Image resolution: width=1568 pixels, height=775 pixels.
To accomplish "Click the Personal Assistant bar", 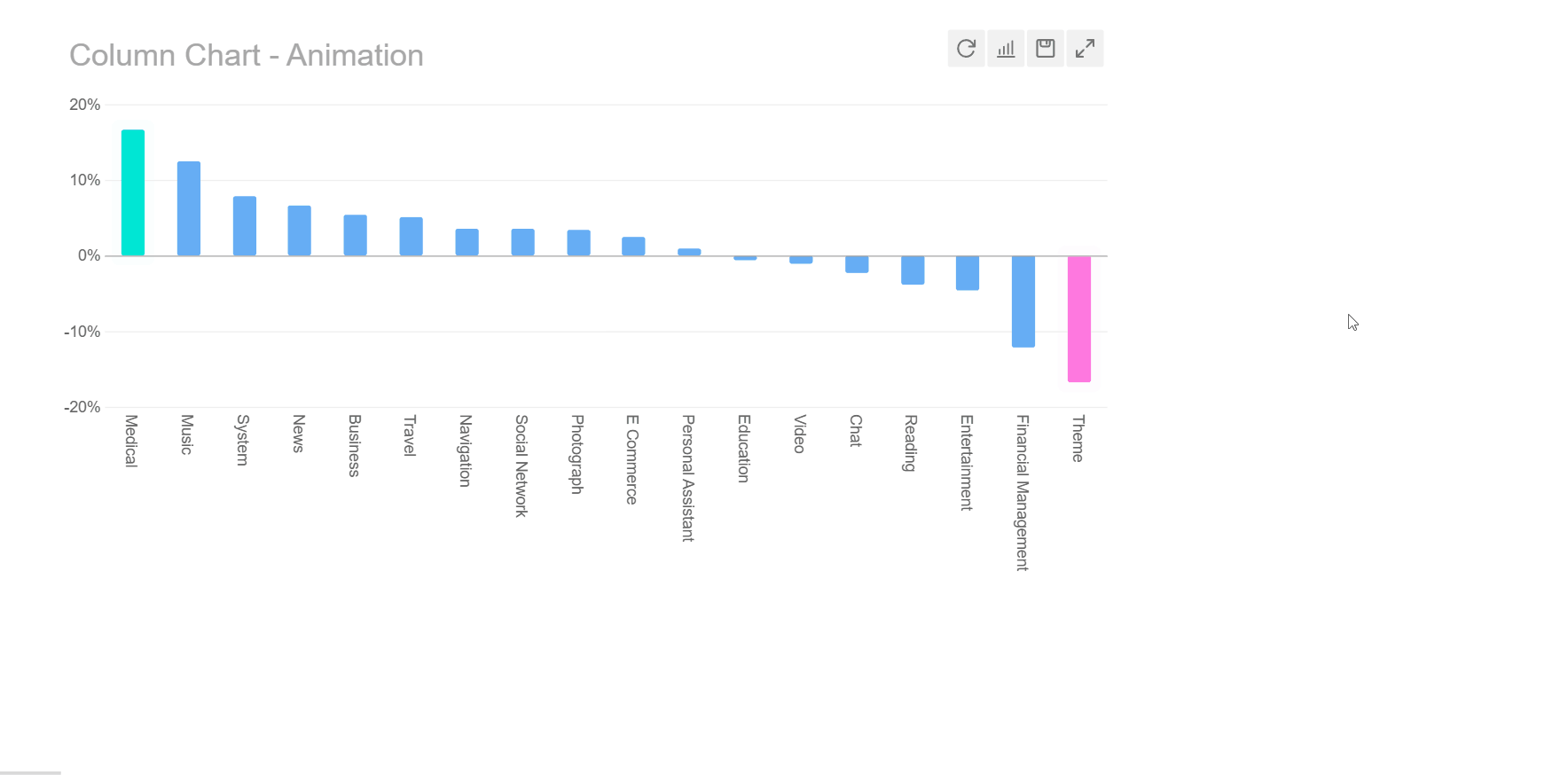I will click(687, 252).
